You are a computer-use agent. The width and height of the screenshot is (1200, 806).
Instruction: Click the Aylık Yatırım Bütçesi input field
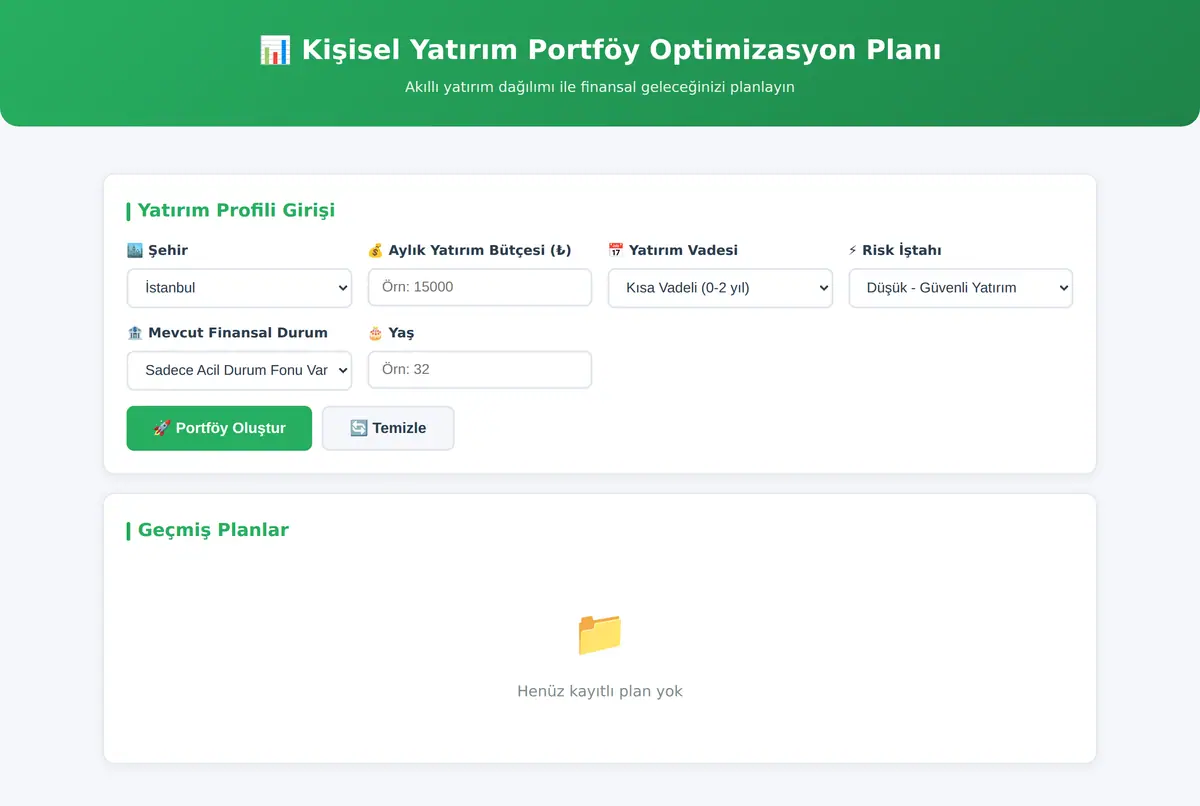(480, 287)
